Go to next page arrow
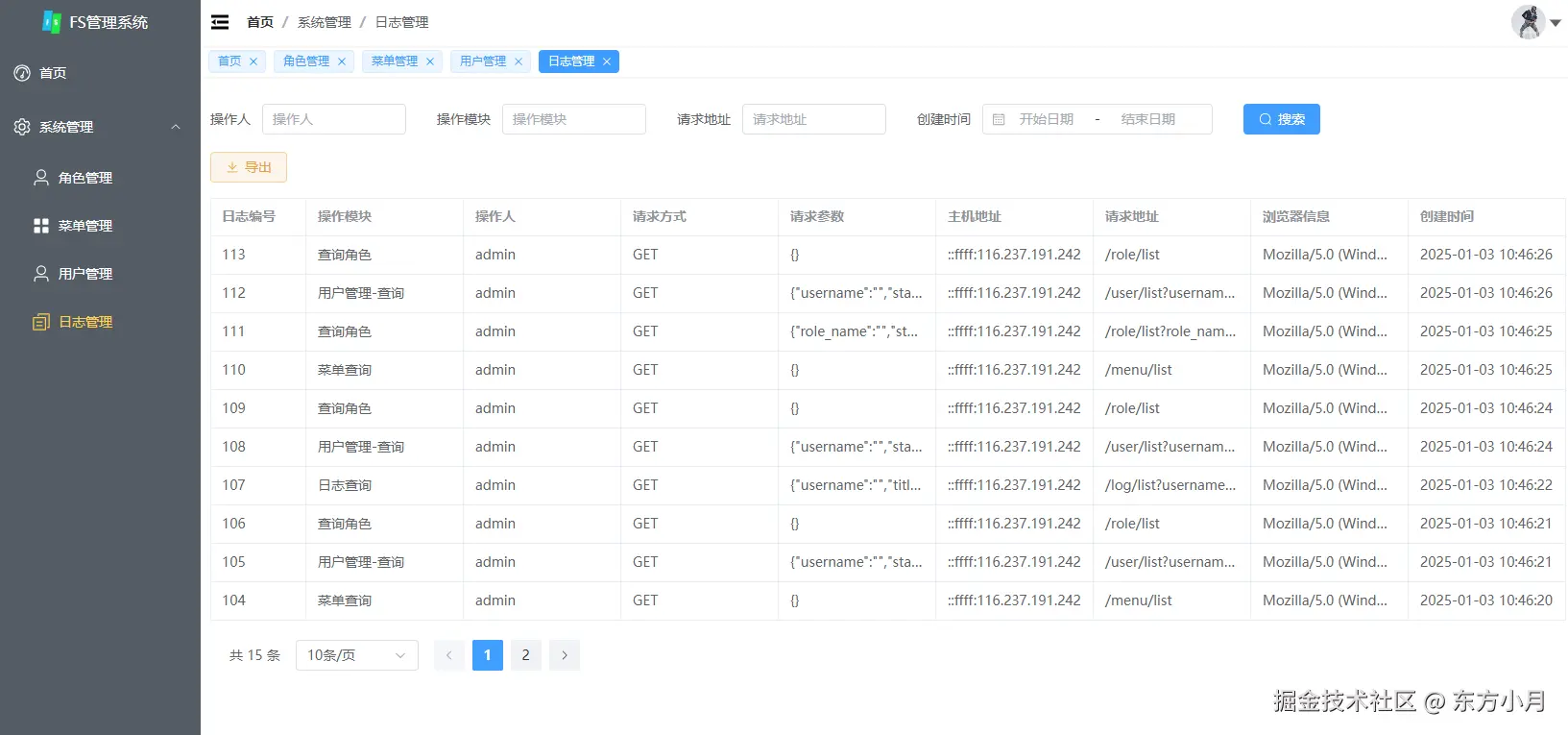This screenshot has width=1568, height=735. pyautogui.click(x=565, y=655)
